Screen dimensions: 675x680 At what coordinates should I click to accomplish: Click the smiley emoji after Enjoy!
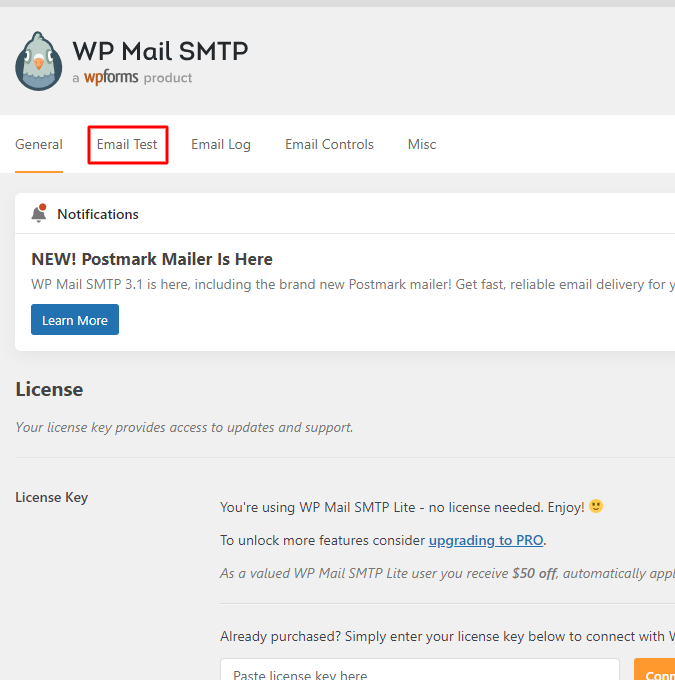596,506
